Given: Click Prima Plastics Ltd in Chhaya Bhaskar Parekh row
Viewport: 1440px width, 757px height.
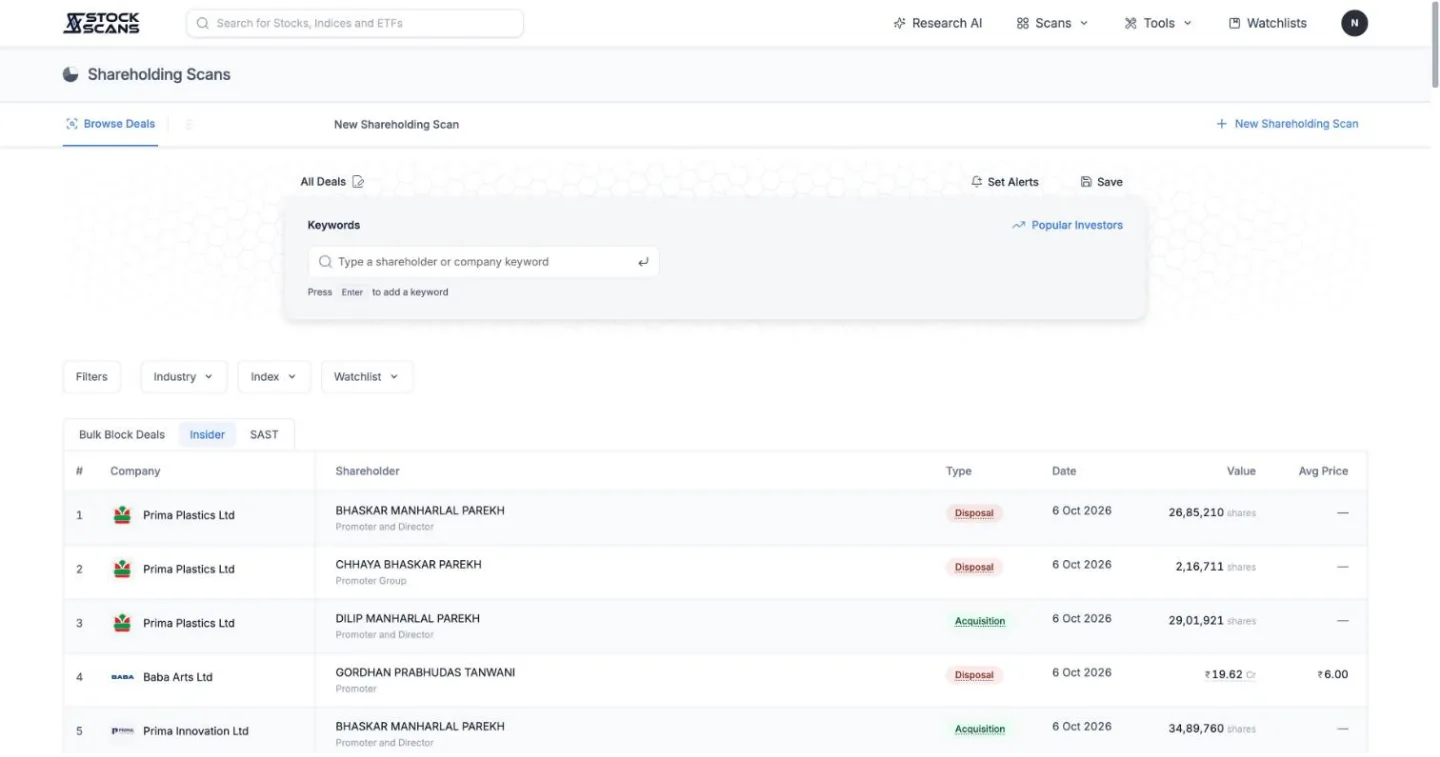Looking at the screenshot, I should pos(188,569).
